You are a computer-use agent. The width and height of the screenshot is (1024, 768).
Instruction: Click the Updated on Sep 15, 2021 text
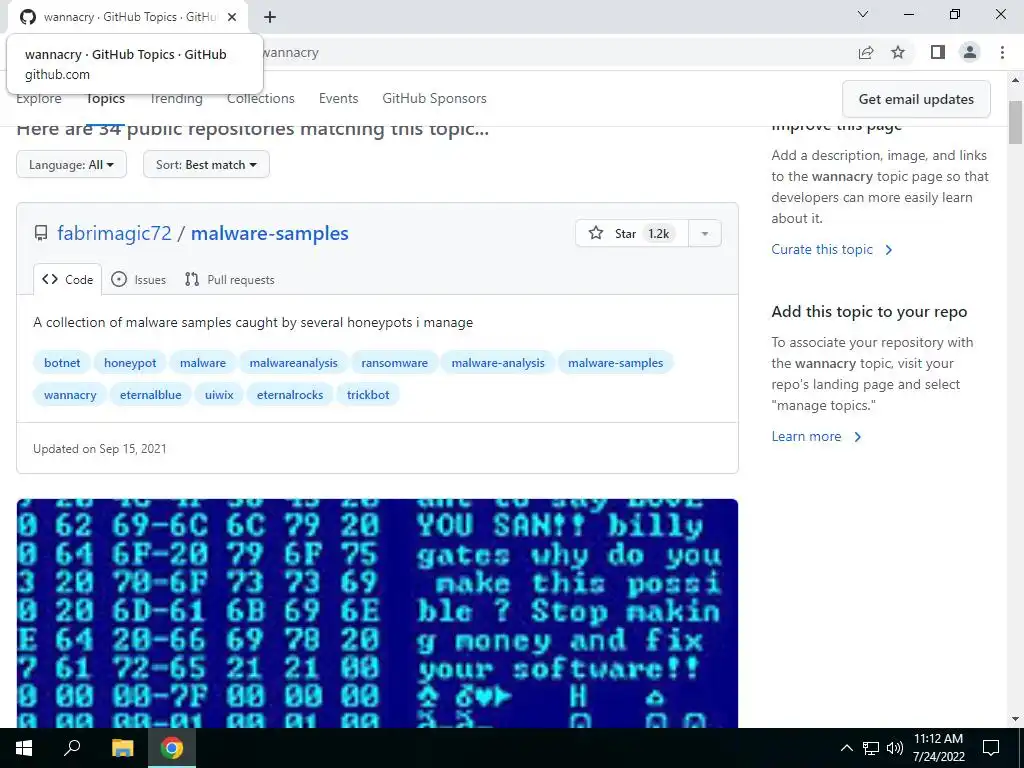(x=100, y=449)
